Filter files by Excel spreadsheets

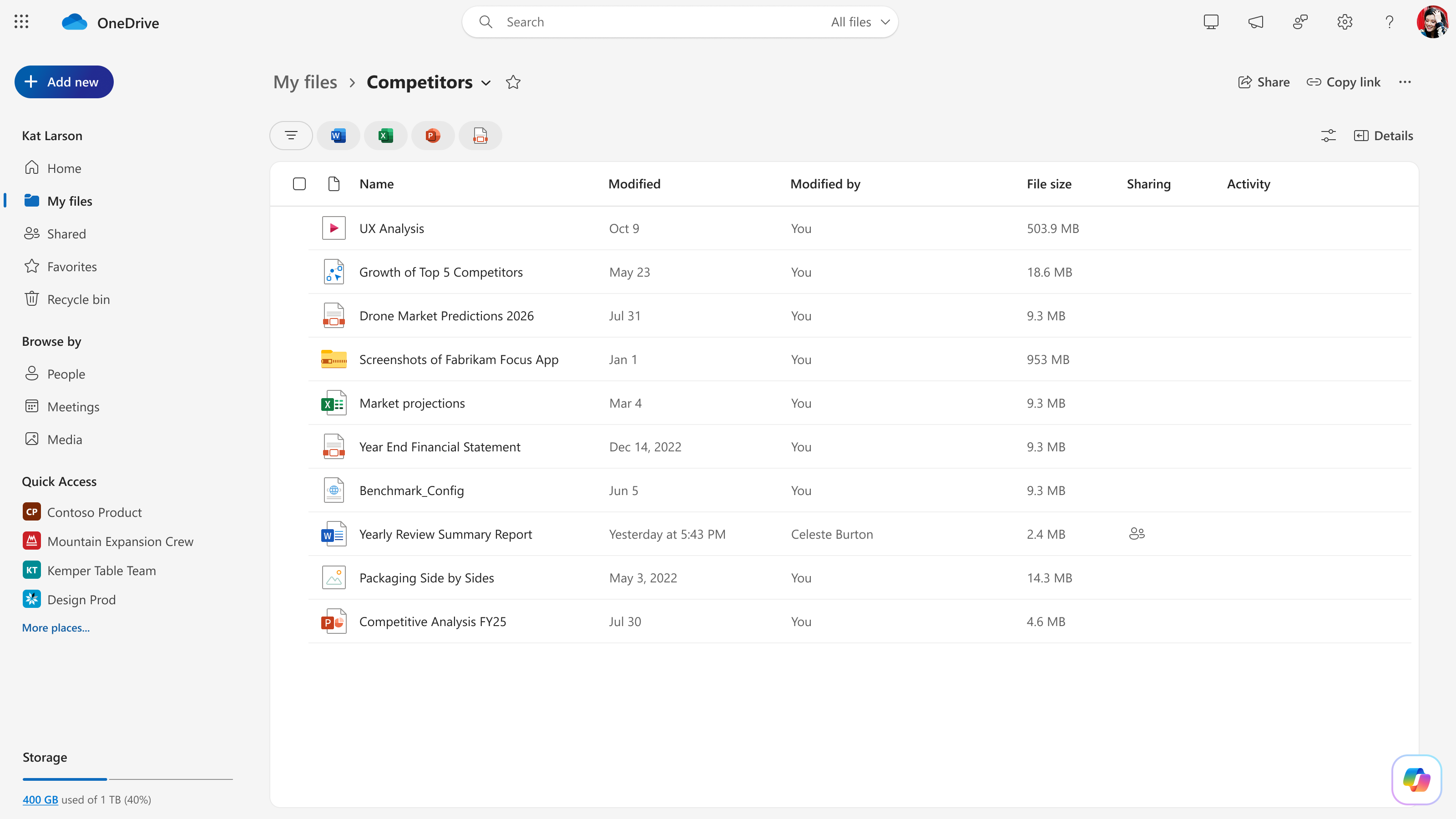tap(385, 135)
